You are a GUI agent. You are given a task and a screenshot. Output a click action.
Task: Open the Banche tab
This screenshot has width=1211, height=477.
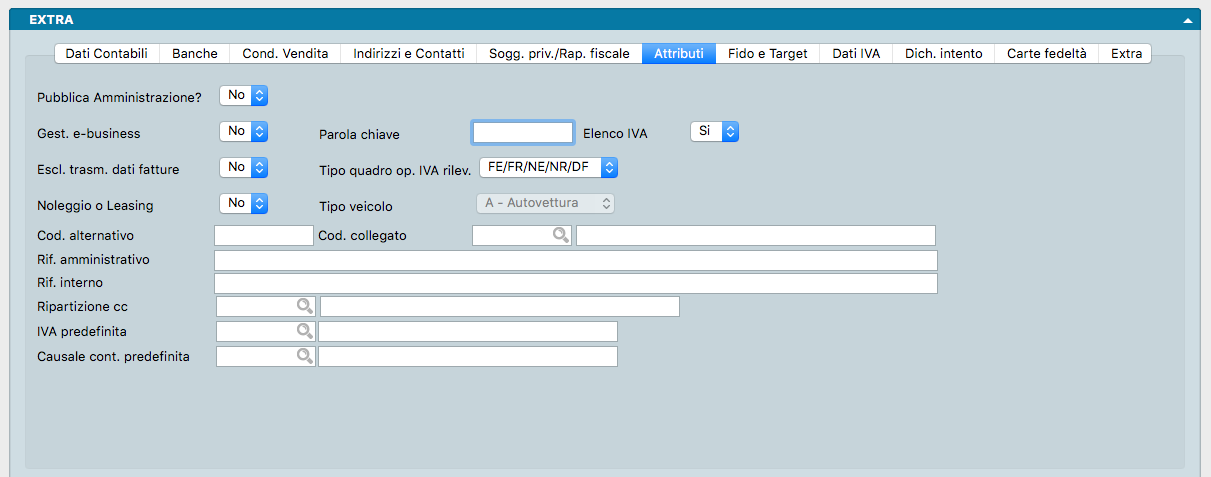[x=195, y=54]
